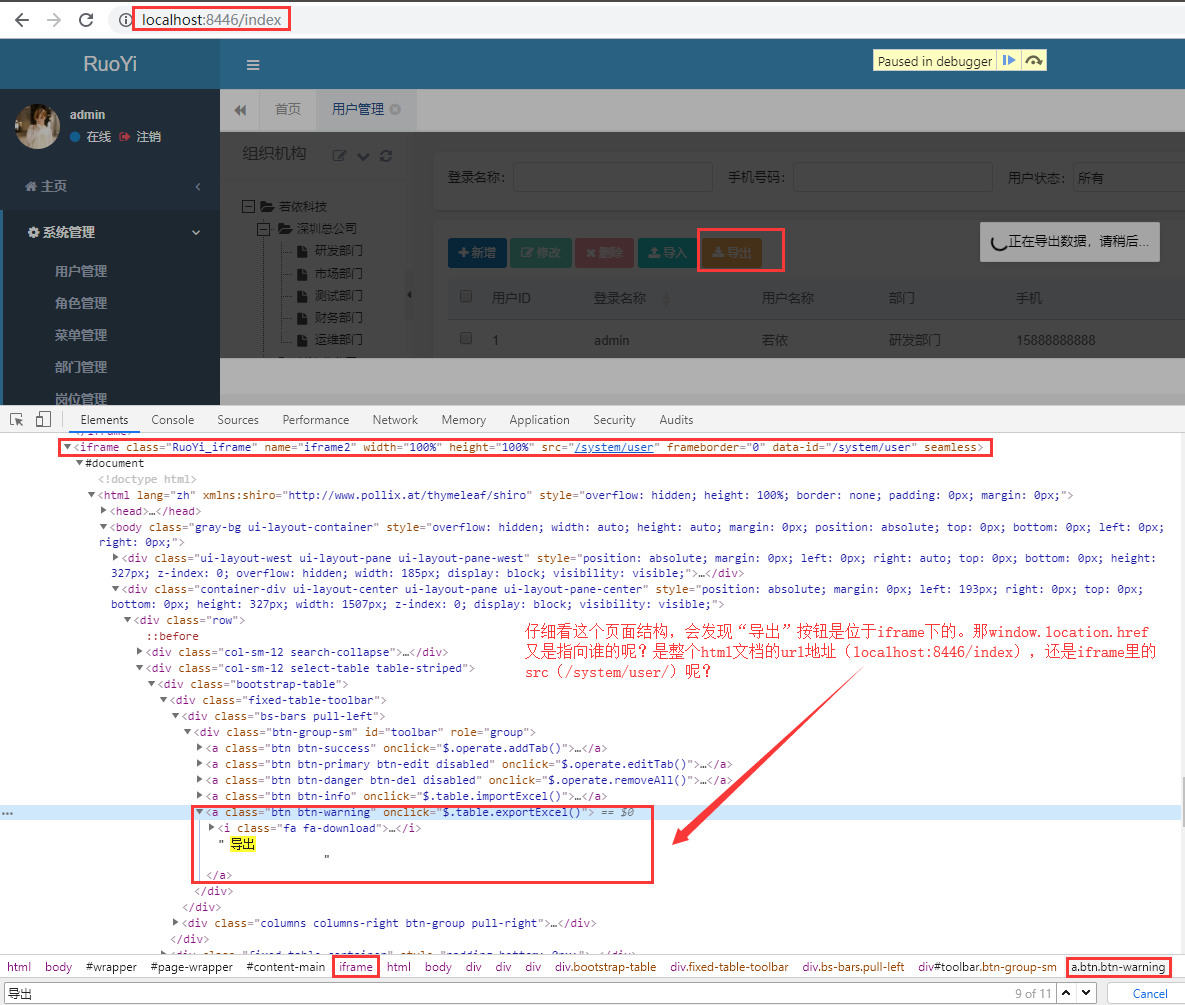
Task: Click the more-options dots on the DevTools edge
Action: (x=8, y=813)
